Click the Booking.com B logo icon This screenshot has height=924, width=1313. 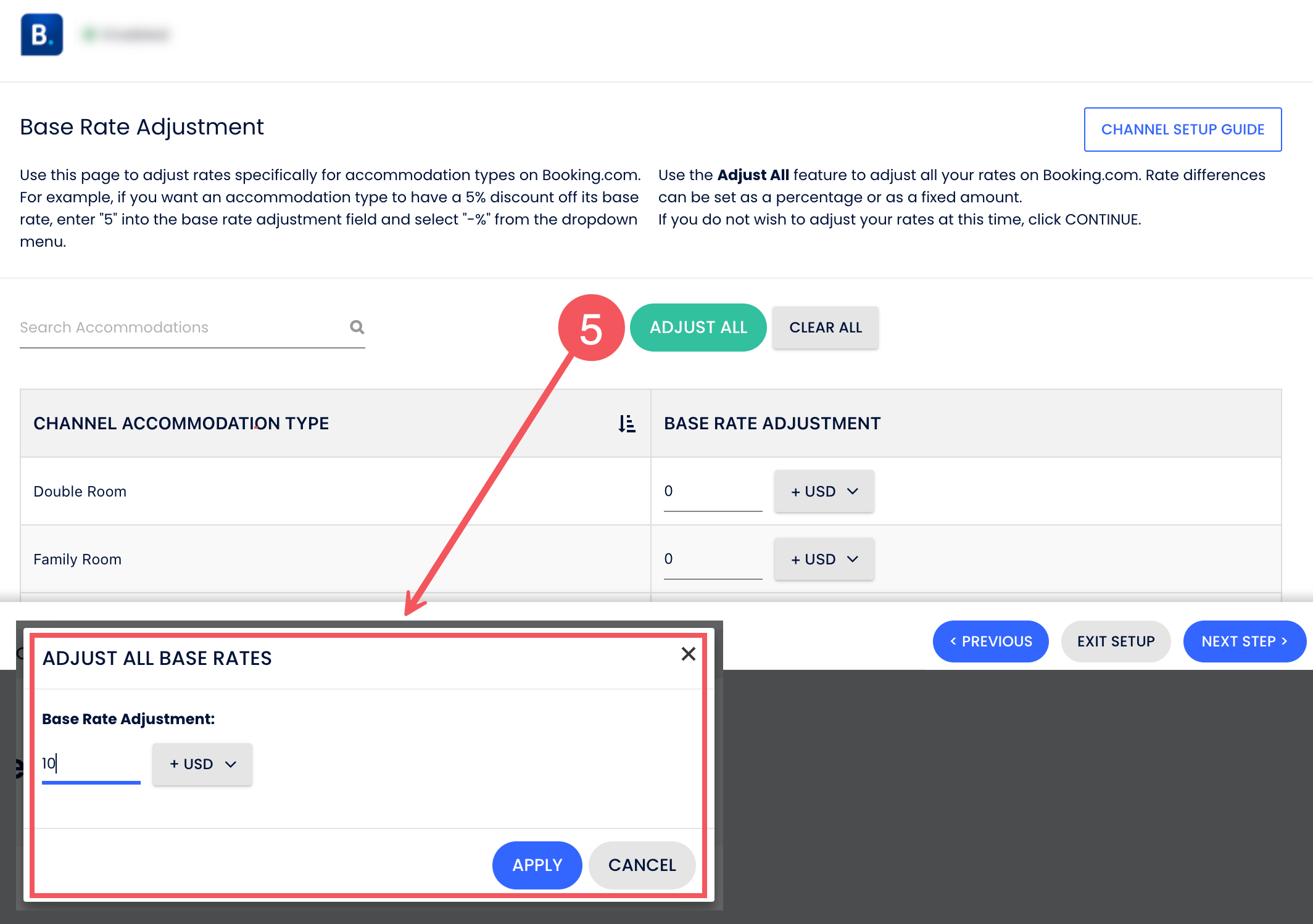pyautogui.click(x=41, y=35)
